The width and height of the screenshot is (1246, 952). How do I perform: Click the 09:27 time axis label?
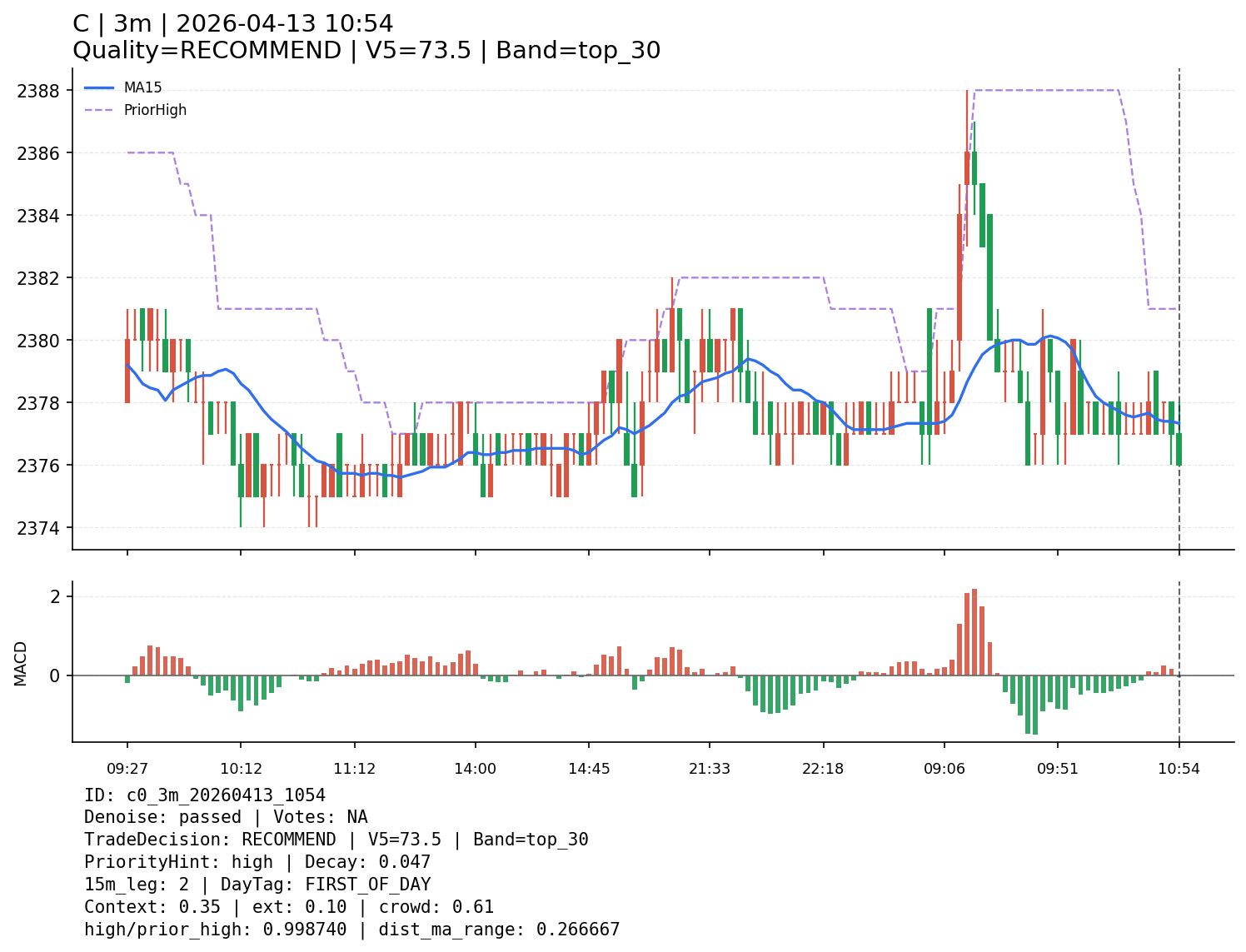(127, 769)
